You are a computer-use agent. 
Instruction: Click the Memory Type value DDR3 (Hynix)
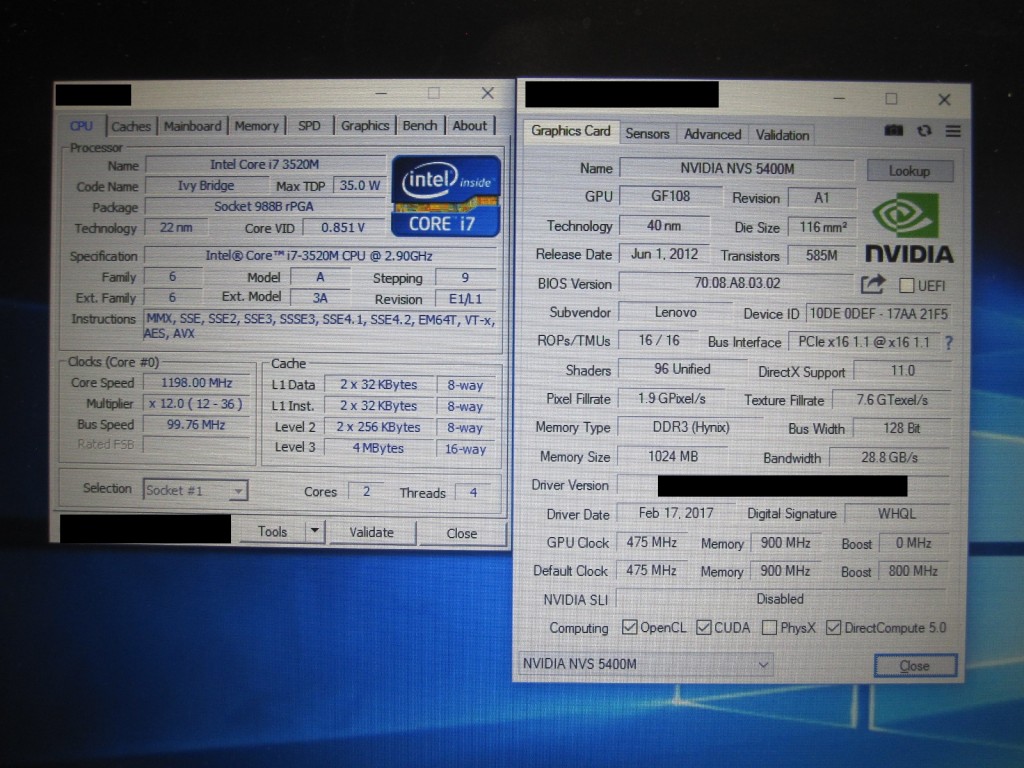pos(691,428)
